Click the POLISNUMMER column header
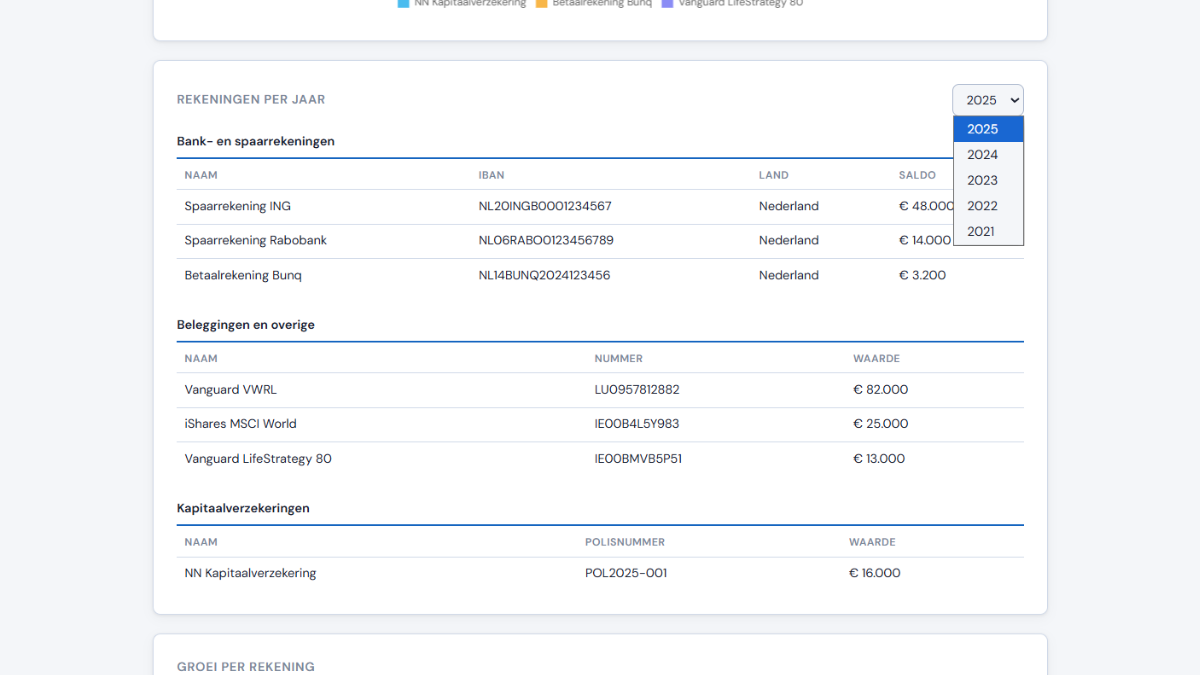 coord(625,542)
